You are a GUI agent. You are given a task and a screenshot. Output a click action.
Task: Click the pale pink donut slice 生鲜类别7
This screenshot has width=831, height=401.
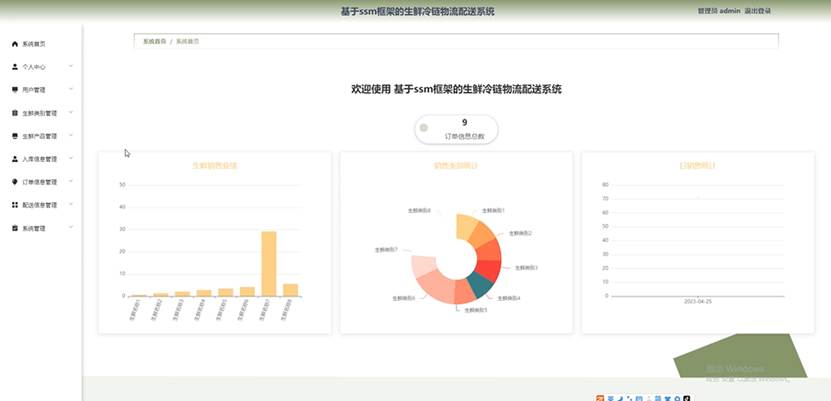pyautogui.click(x=423, y=265)
